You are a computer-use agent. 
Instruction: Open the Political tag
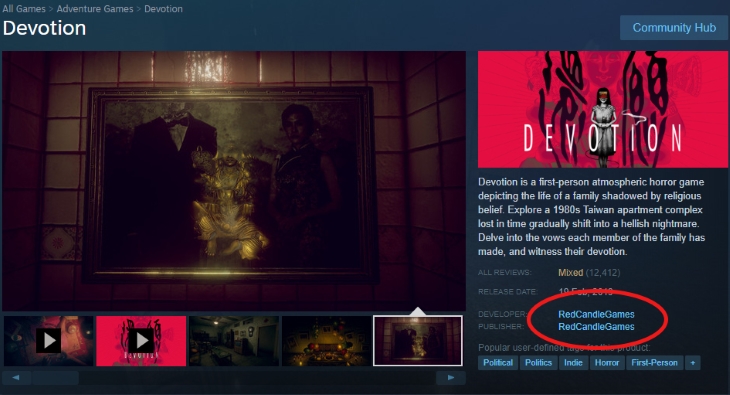(498, 362)
